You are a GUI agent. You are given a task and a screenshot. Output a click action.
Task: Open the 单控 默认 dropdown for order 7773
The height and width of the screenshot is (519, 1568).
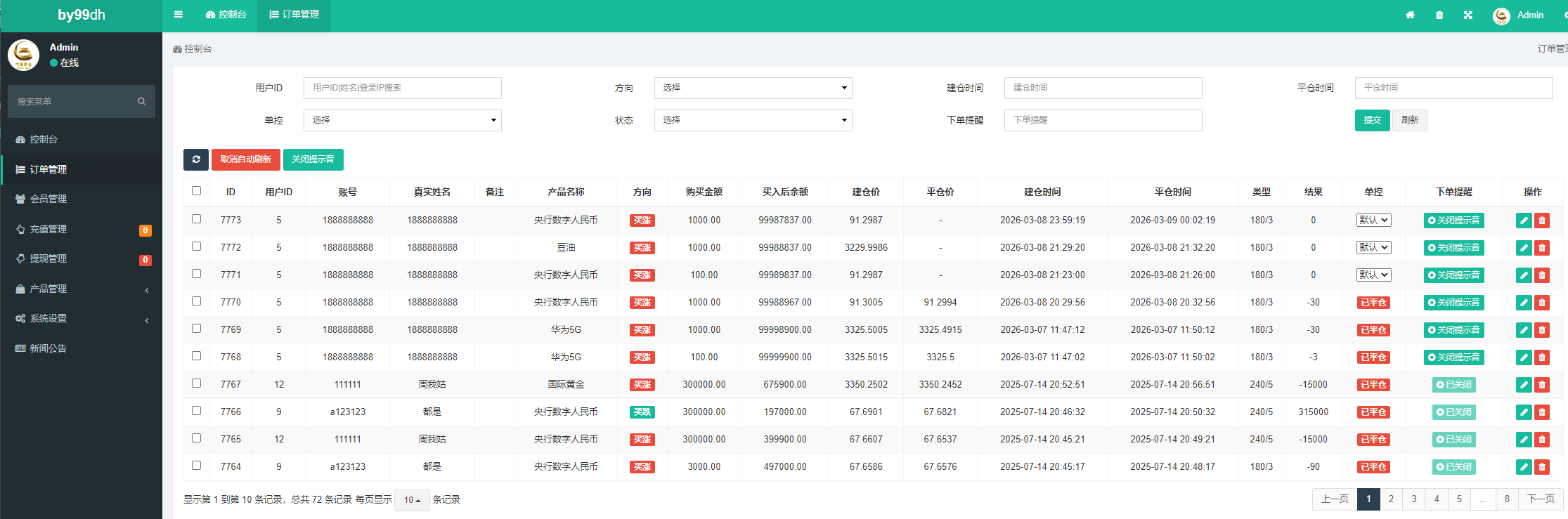point(1373,220)
